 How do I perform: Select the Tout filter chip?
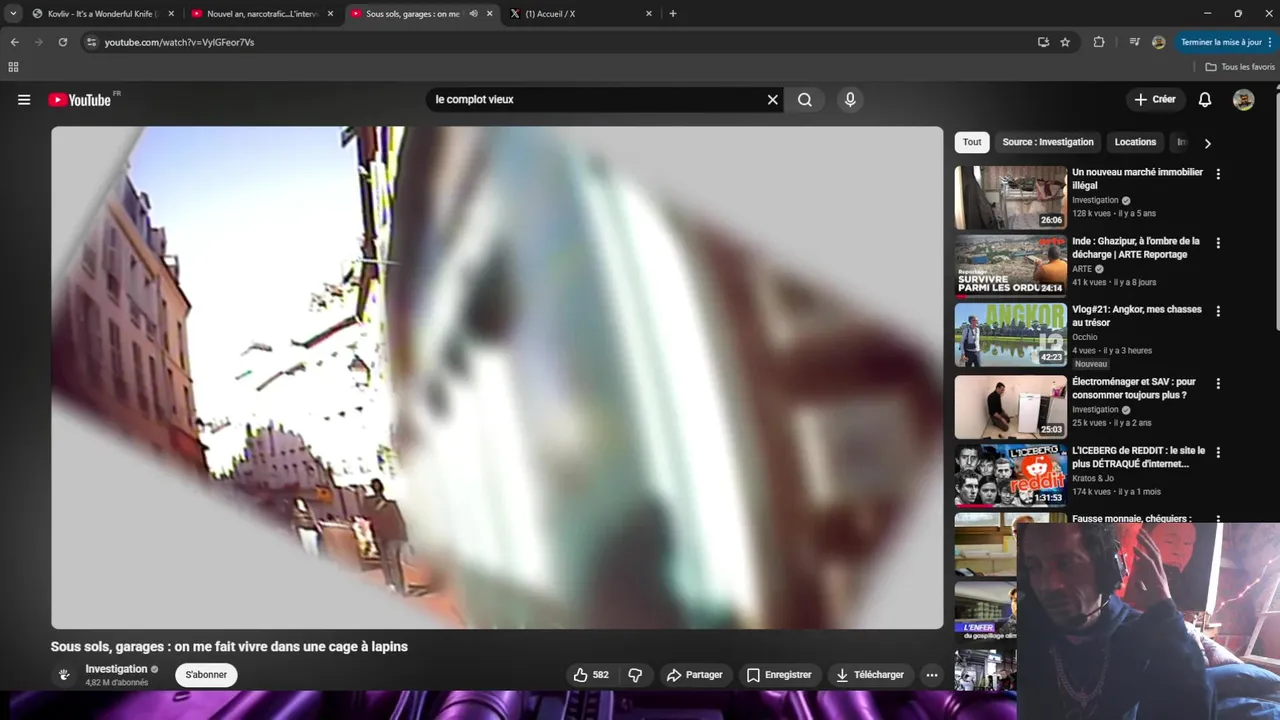click(972, 142)
